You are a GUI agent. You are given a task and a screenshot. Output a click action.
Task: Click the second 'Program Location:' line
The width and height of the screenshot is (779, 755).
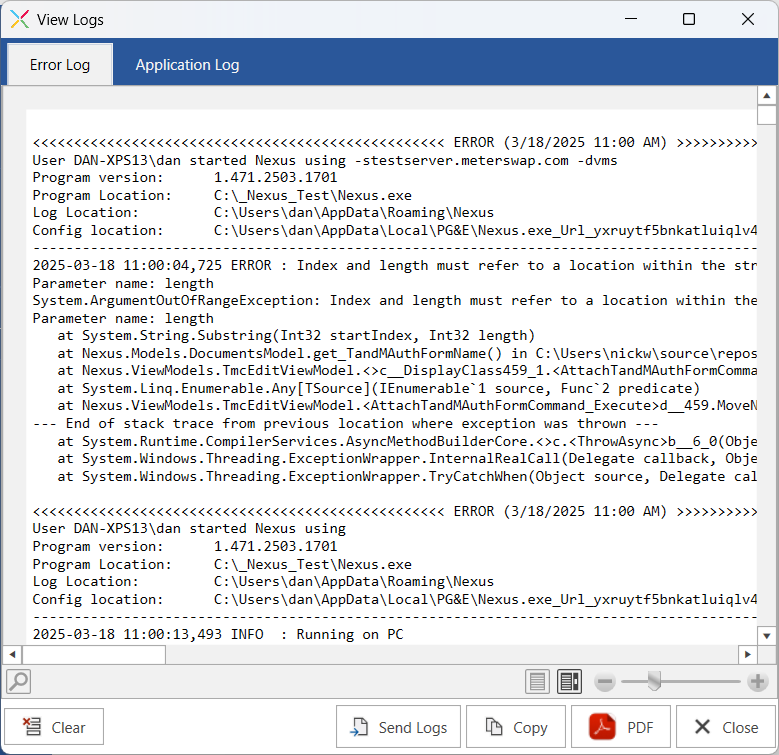tap(222, 565)
